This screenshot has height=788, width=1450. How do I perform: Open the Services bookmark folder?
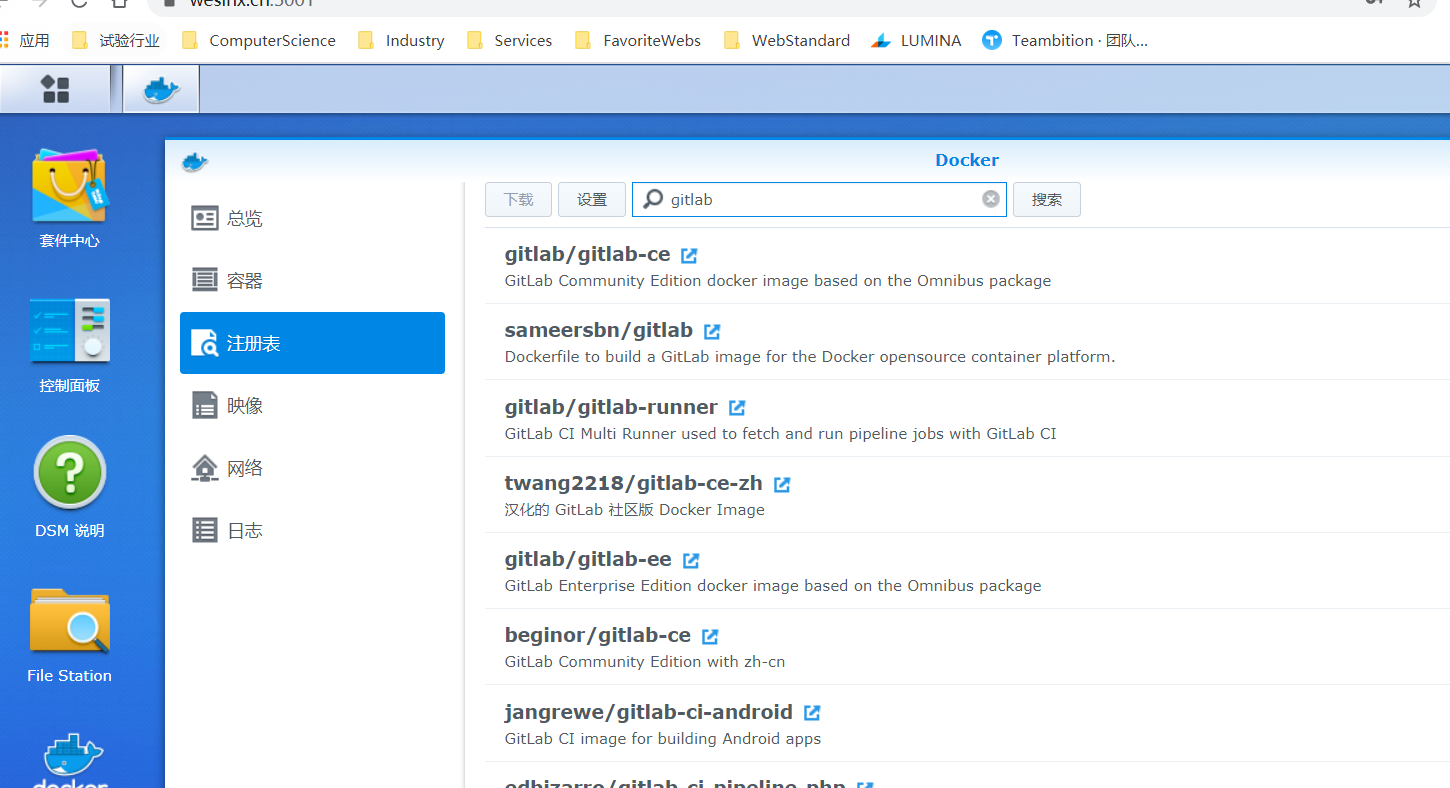tap(509, 41)
